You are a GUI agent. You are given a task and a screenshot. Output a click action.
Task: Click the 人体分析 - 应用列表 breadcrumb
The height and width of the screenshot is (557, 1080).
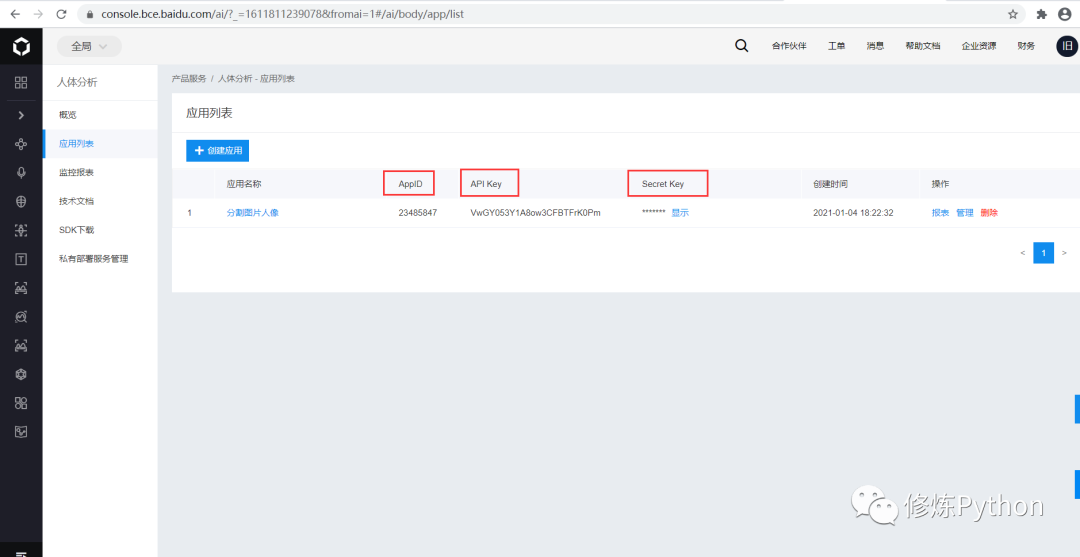point(256,79)
